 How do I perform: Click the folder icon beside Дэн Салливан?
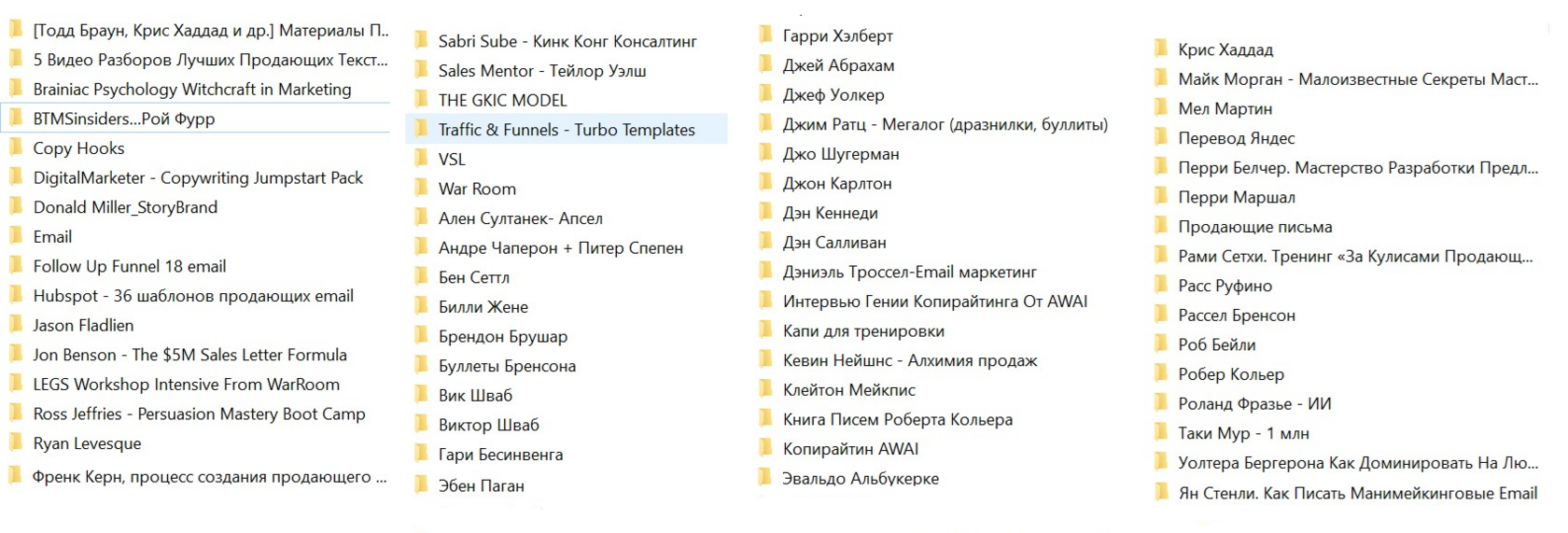coord(766,242)
